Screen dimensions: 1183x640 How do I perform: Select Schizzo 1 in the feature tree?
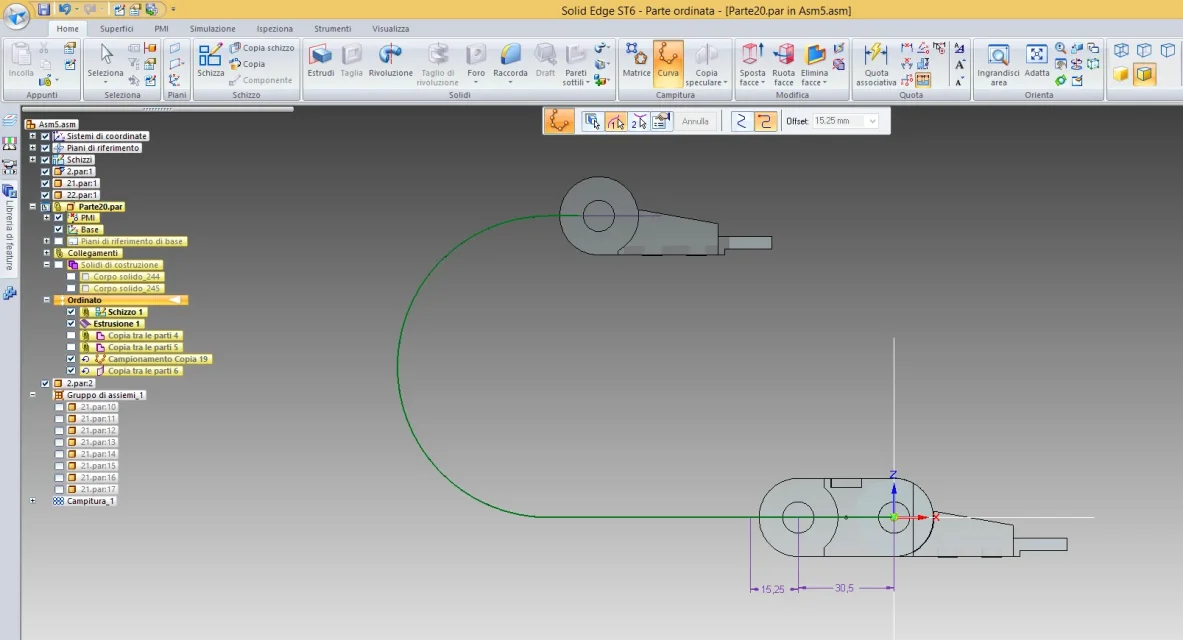pos(124,312)
